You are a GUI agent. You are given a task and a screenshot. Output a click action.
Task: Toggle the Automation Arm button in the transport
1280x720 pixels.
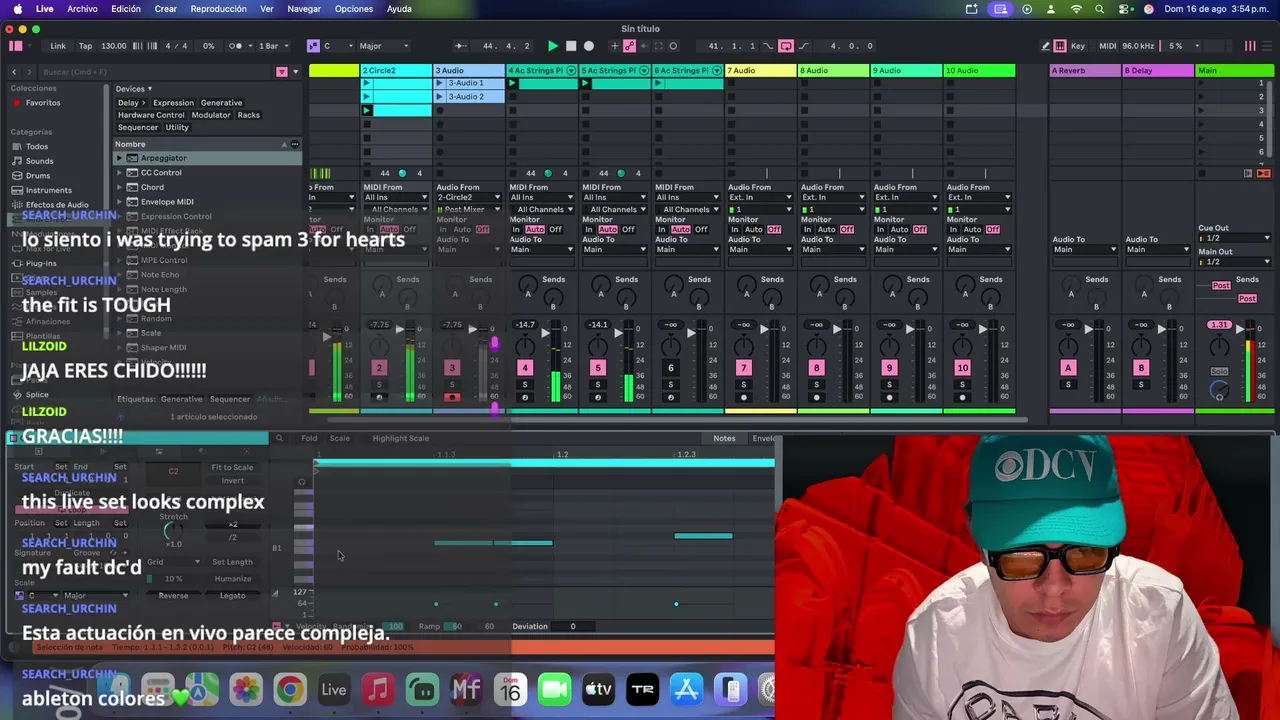[629, 46]
